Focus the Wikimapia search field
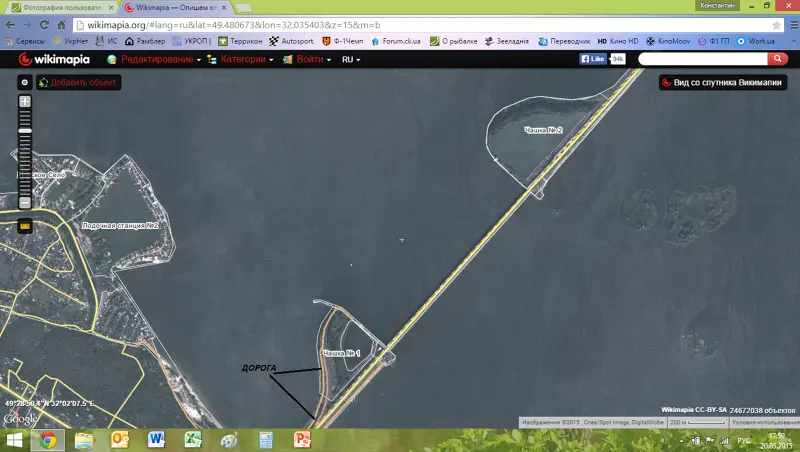This screenshot has height=452, width=800. coord(703,59)
